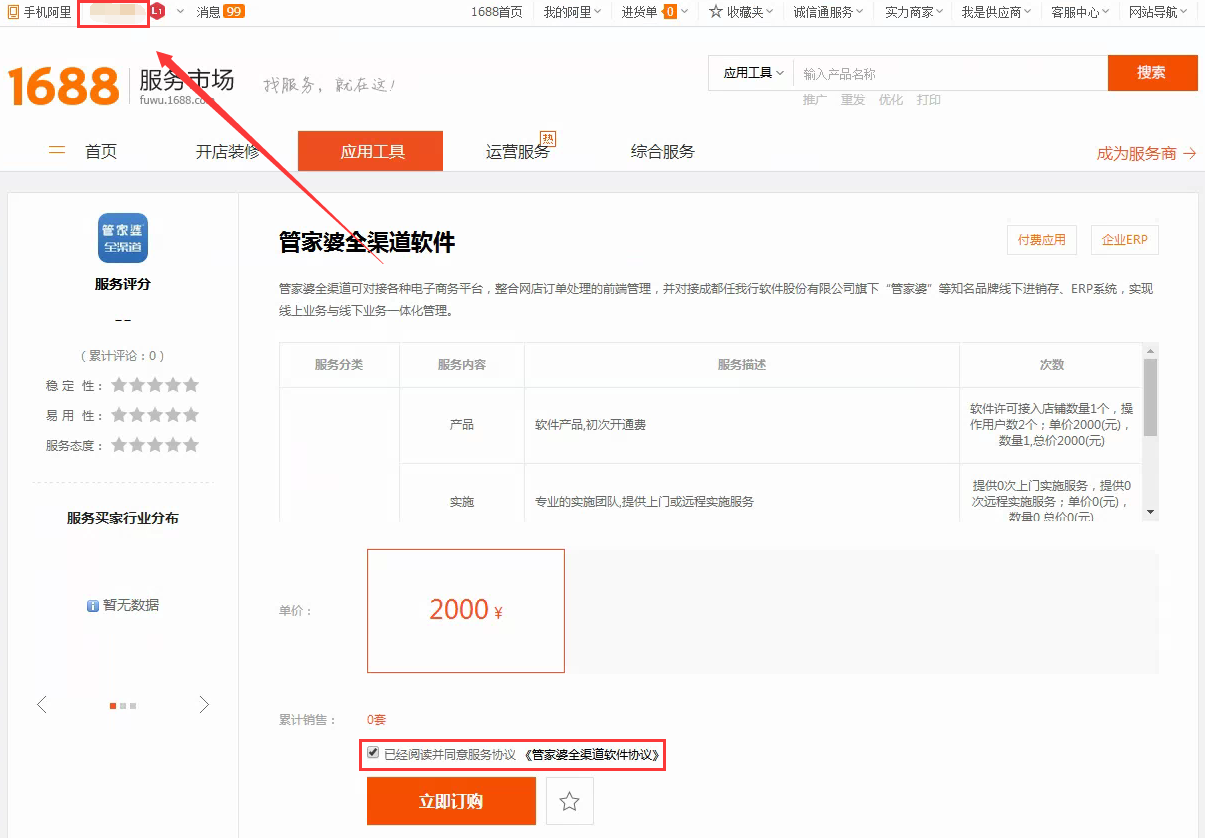
Task: Expand the account dropdown arrow beside the L1 badge
Action: [180, 12]
